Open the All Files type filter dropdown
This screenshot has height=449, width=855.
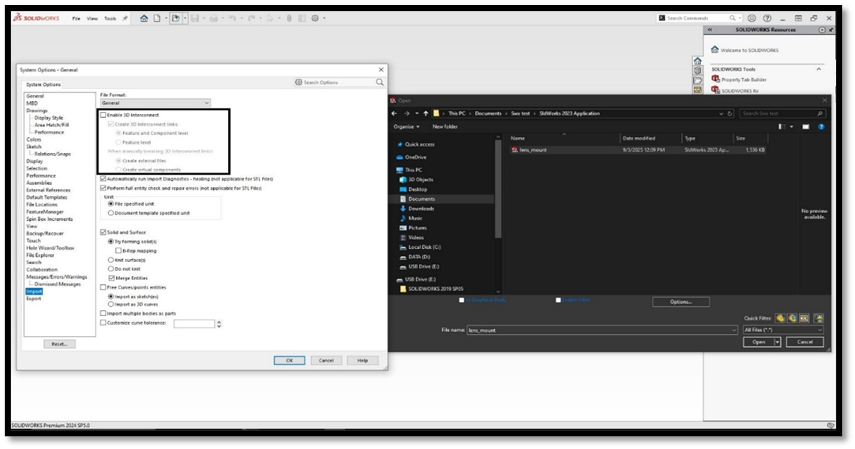(x=783, y=330)
